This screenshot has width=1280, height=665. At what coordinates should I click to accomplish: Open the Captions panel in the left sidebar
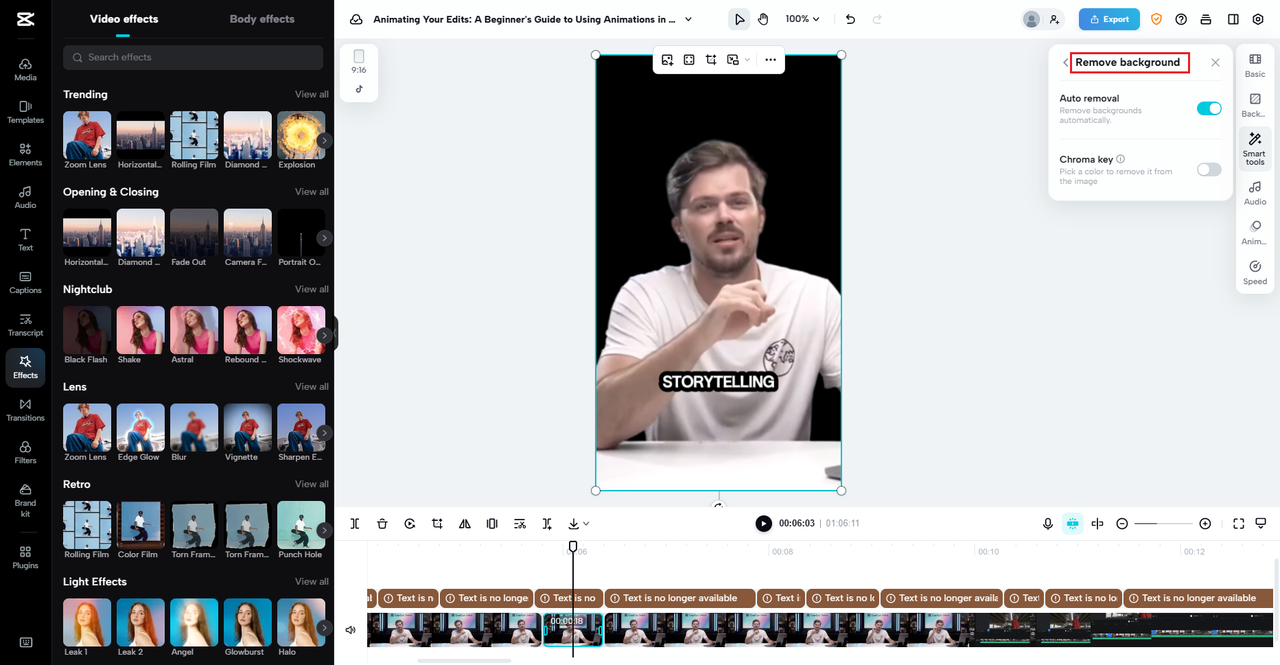pyautogui.click(x=25, y=285)
